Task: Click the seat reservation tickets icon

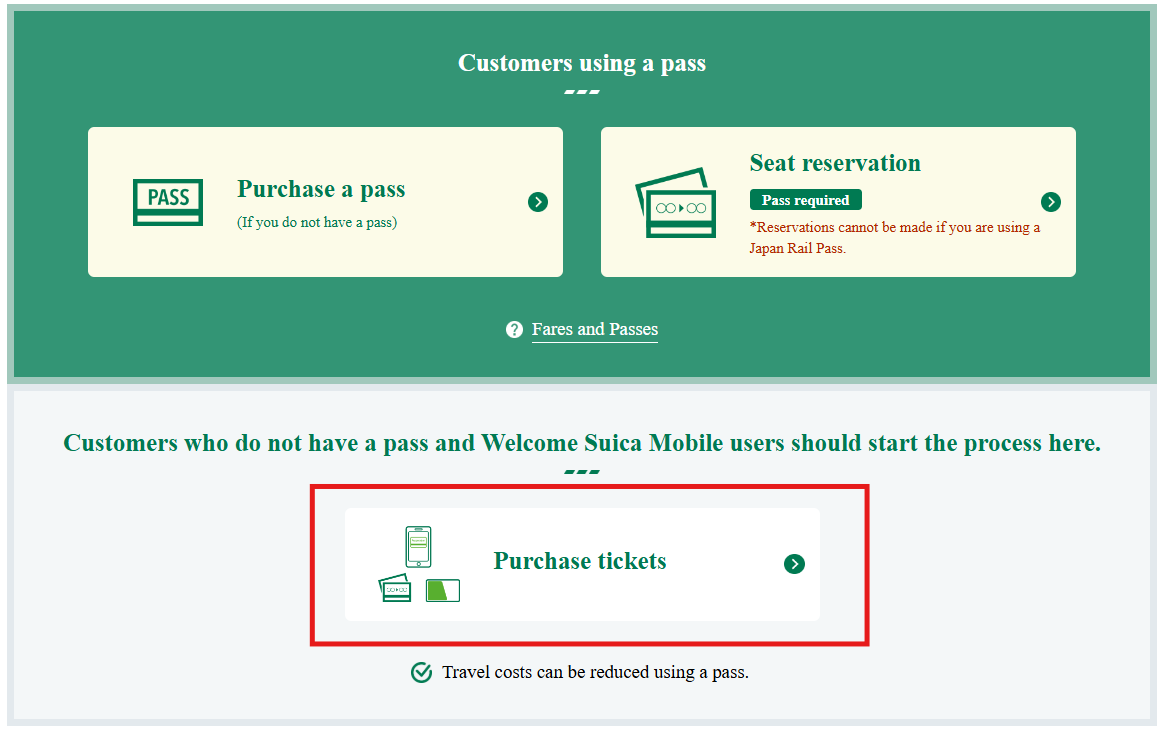Action: click(x=676, y=203)
